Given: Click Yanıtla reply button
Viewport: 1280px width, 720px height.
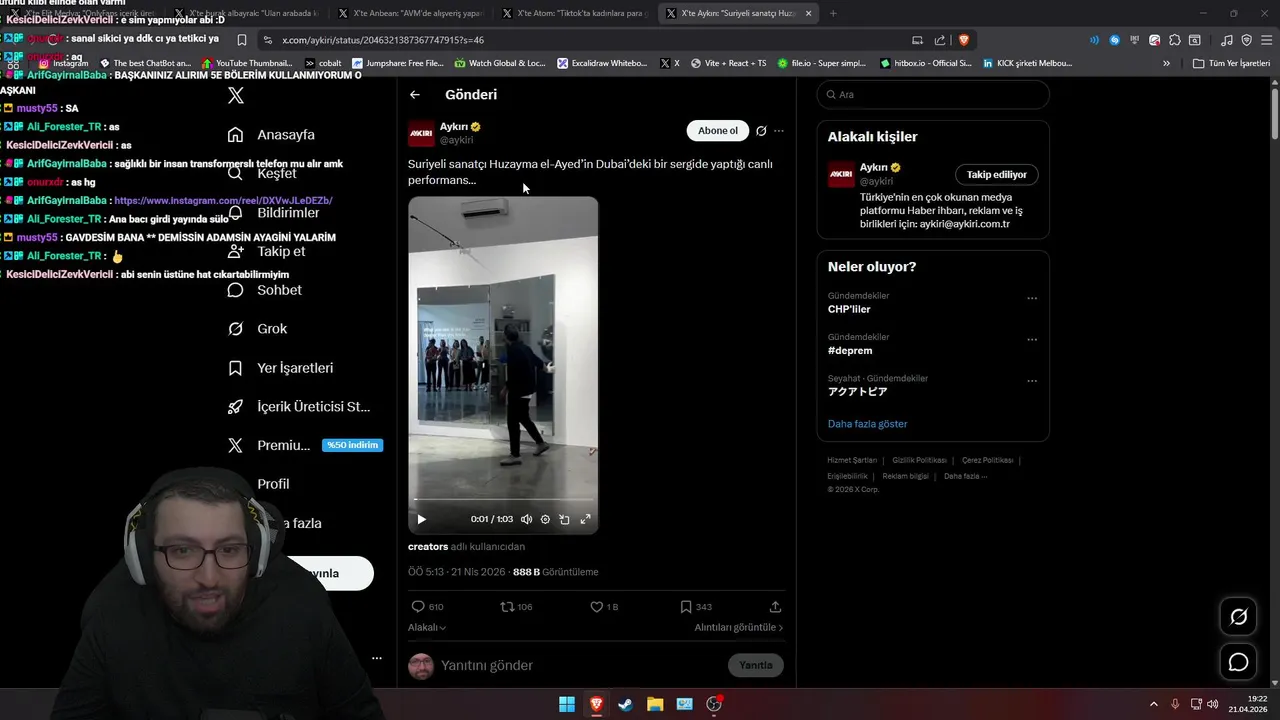Looking at the screenshot, I should point(756,665).
